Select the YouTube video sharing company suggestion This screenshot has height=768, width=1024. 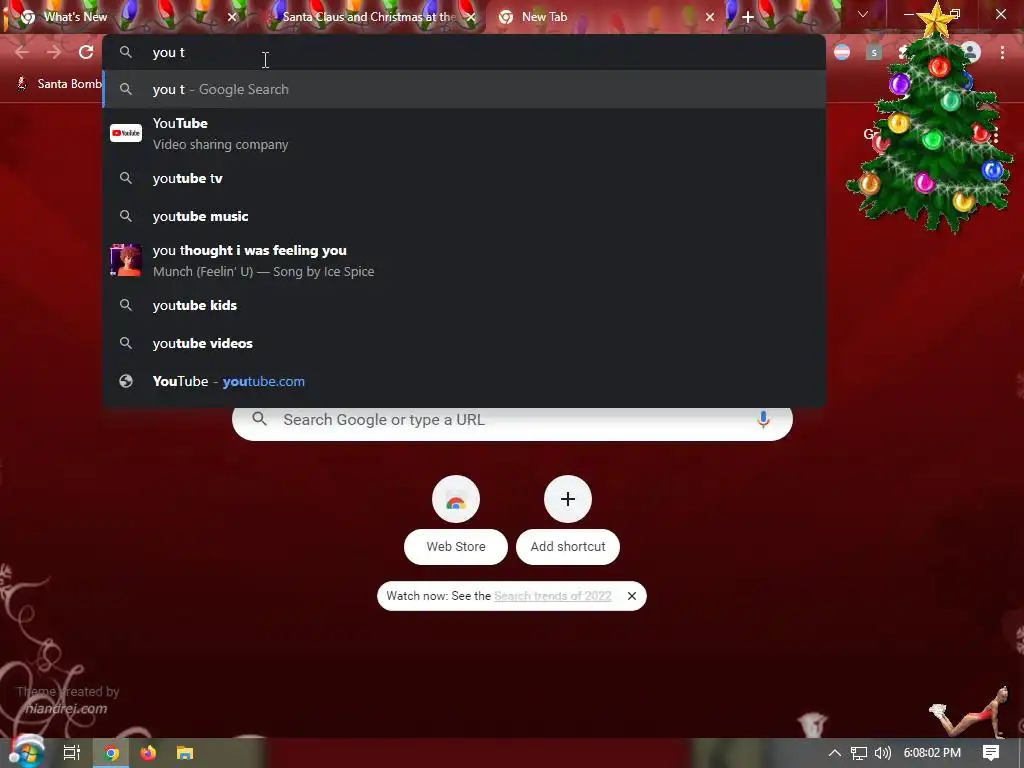(464, 133)
